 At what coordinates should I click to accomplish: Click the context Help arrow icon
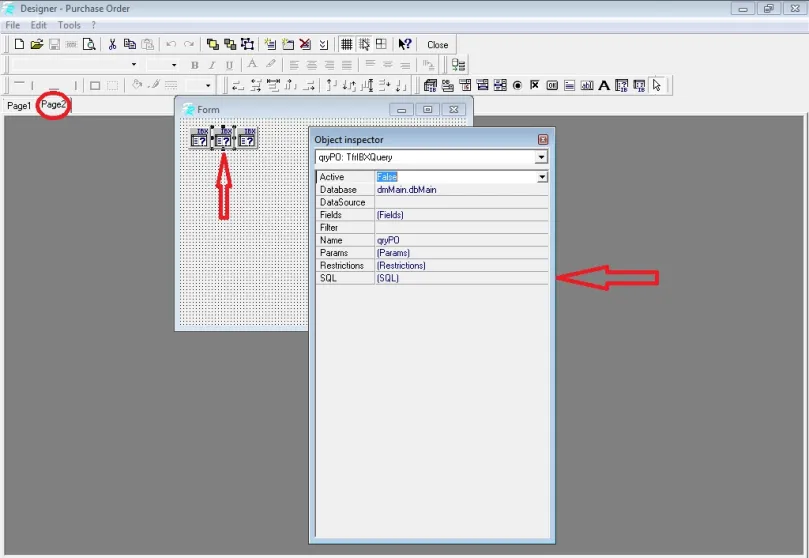pos(405,44)
